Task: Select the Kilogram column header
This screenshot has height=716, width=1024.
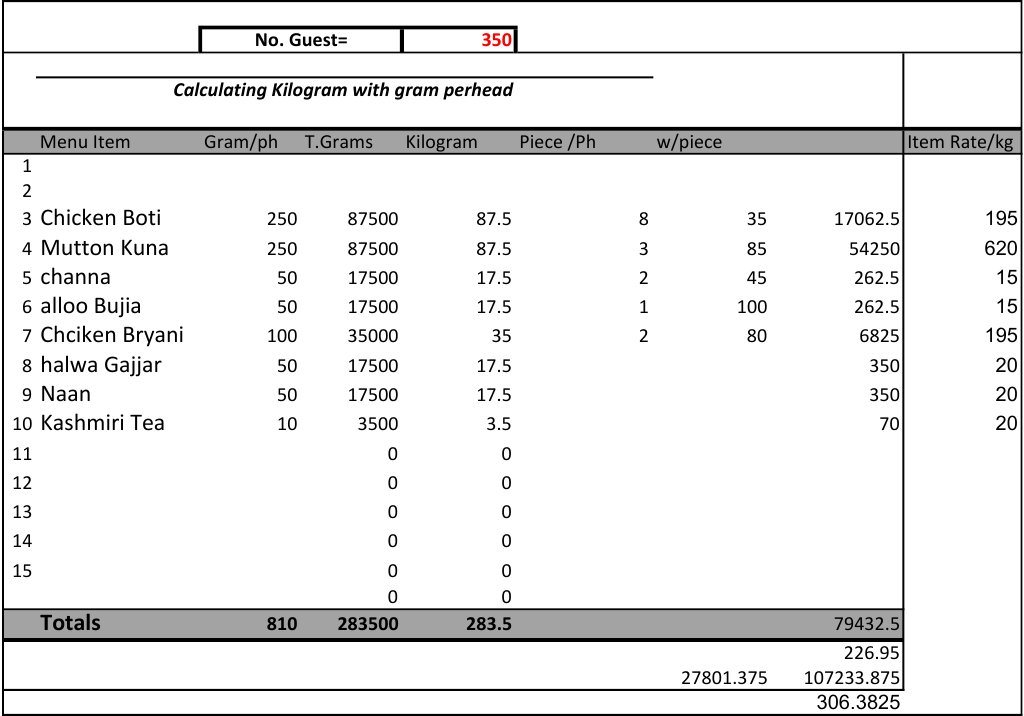Action: (441, 142)
